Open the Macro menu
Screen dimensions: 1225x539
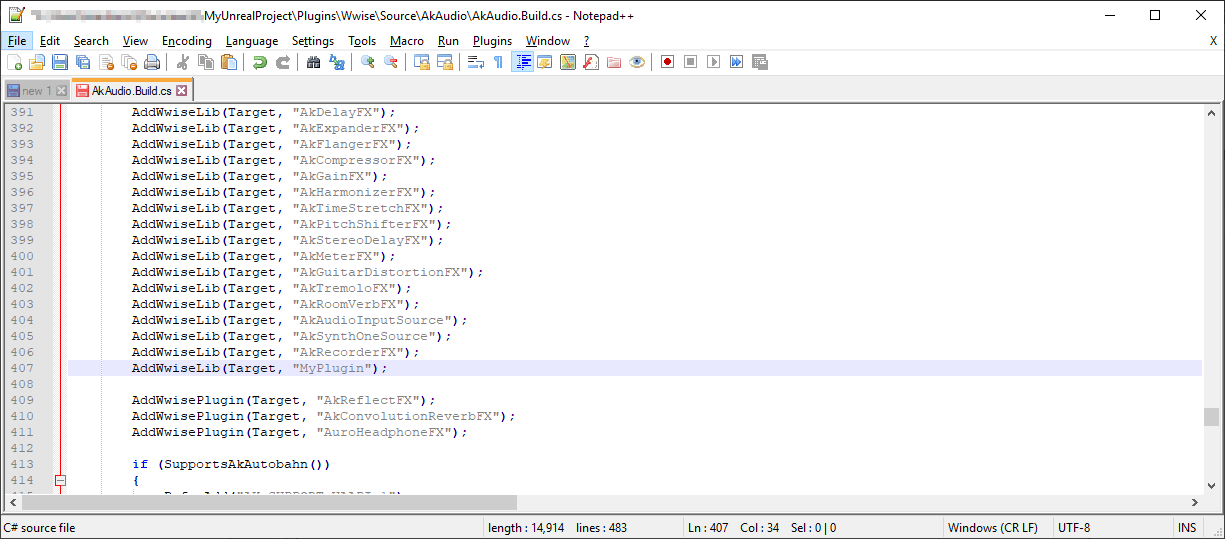(x=407, y=41)
